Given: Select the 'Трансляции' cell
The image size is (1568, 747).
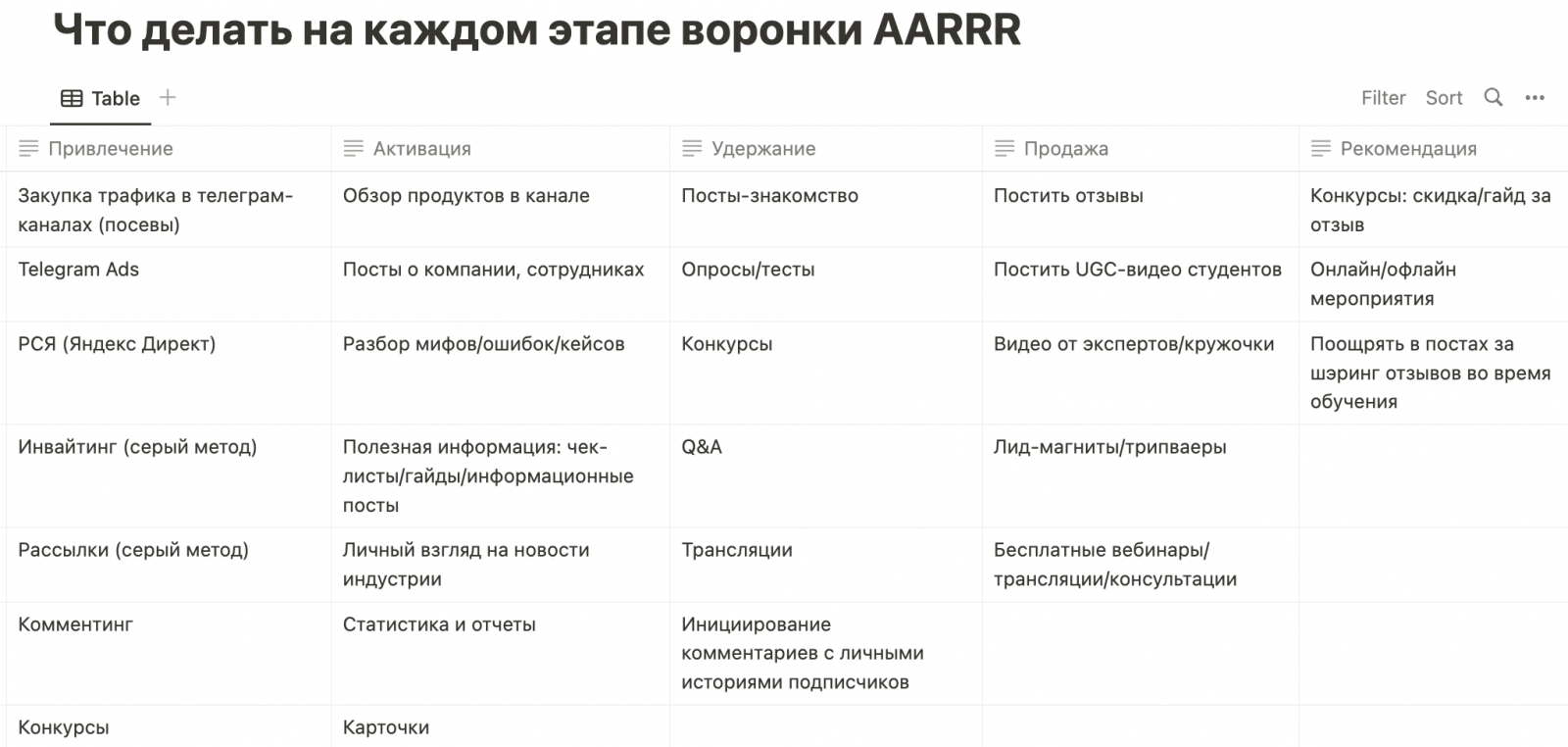Looking at the screenshot, I should point(826,565).
